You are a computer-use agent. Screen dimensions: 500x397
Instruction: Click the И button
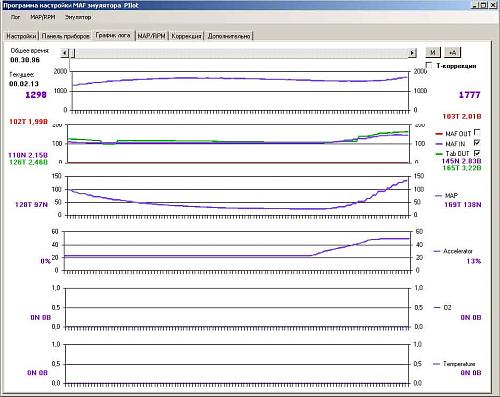(x=433, y=52)
